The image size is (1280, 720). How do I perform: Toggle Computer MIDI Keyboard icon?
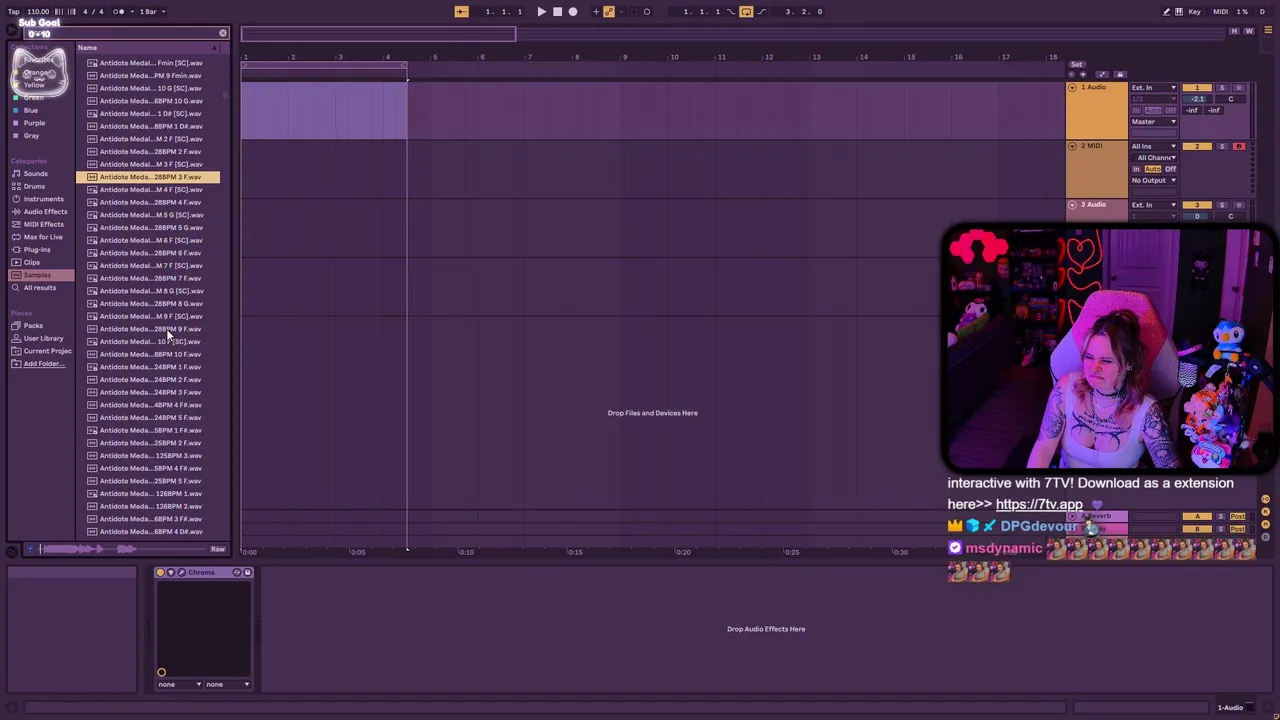pyautogui.click(x=1179, y=12)
